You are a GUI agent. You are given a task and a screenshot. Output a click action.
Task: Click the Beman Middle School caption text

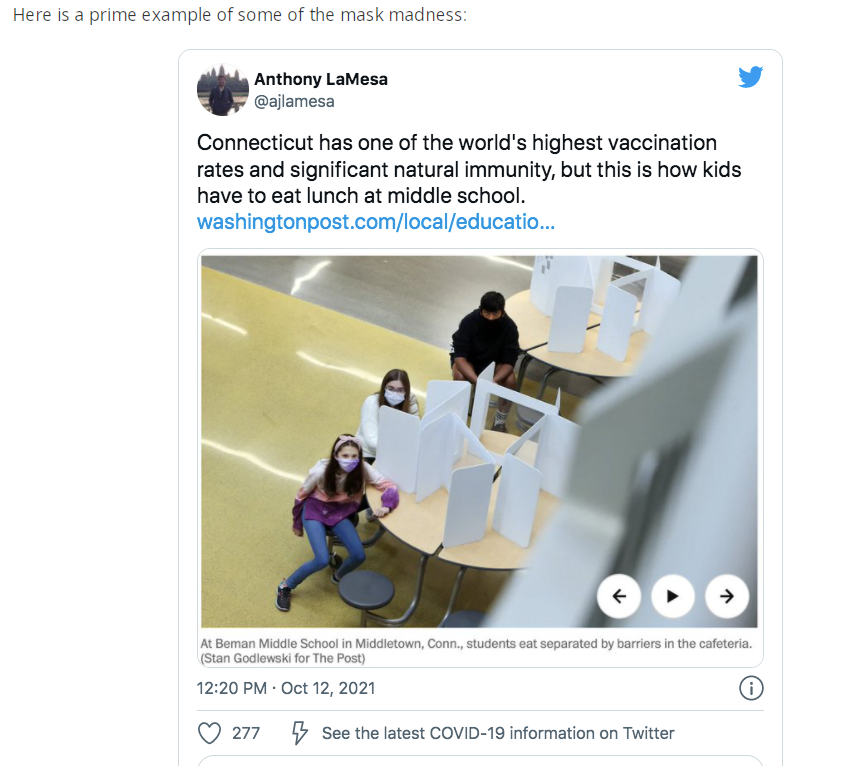pos(476,644)
